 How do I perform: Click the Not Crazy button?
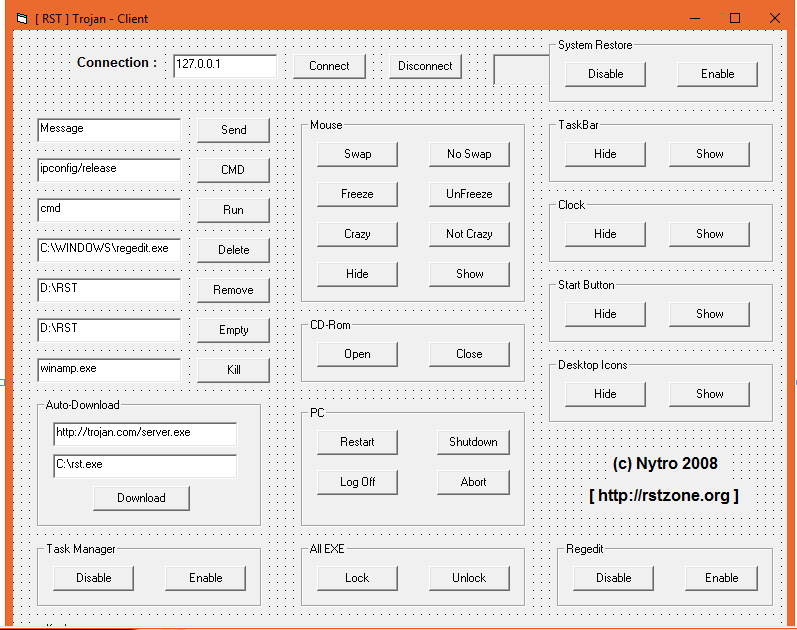click(469, 234)
